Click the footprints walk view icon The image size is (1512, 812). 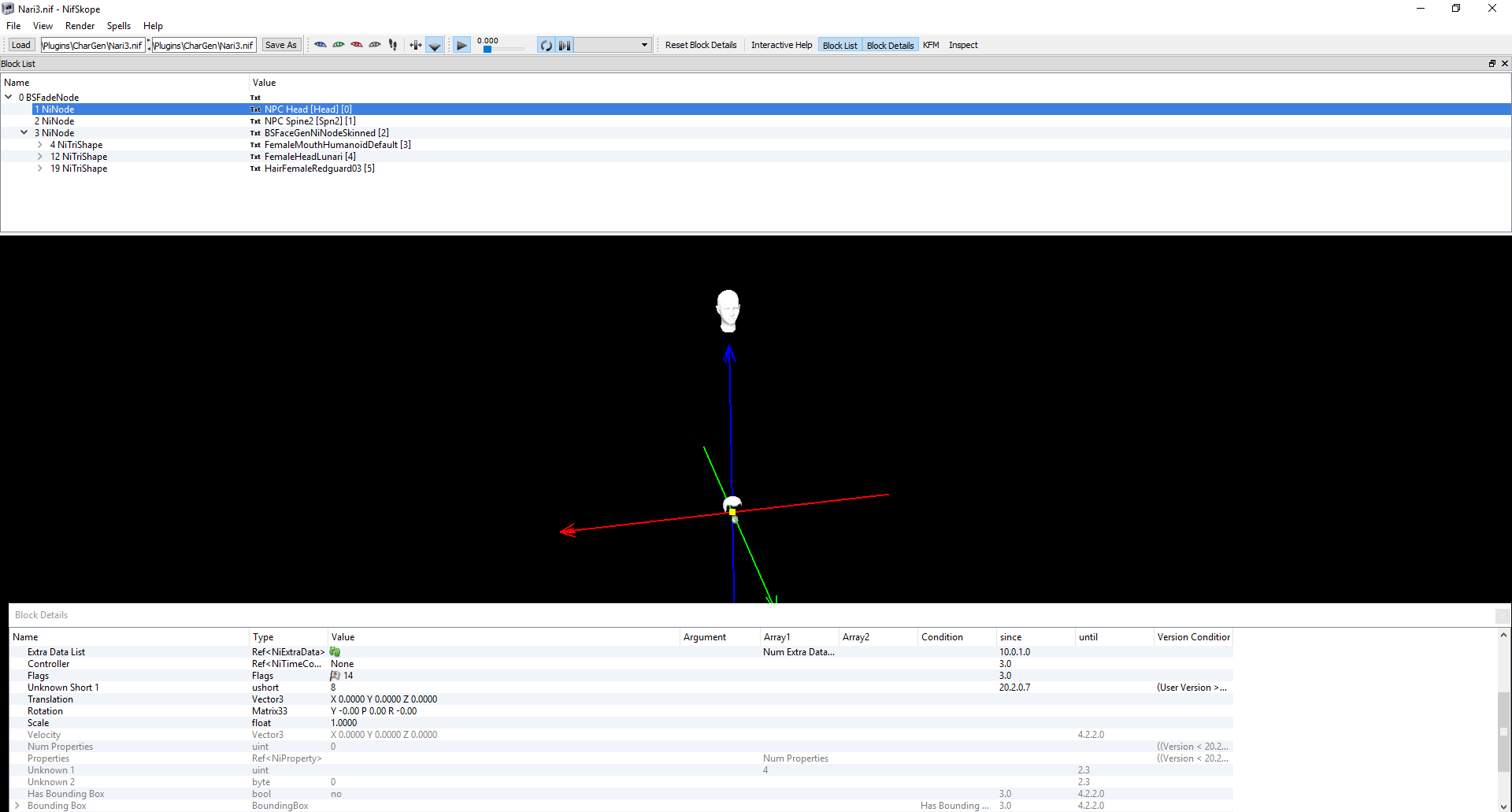tap(393, 45)
